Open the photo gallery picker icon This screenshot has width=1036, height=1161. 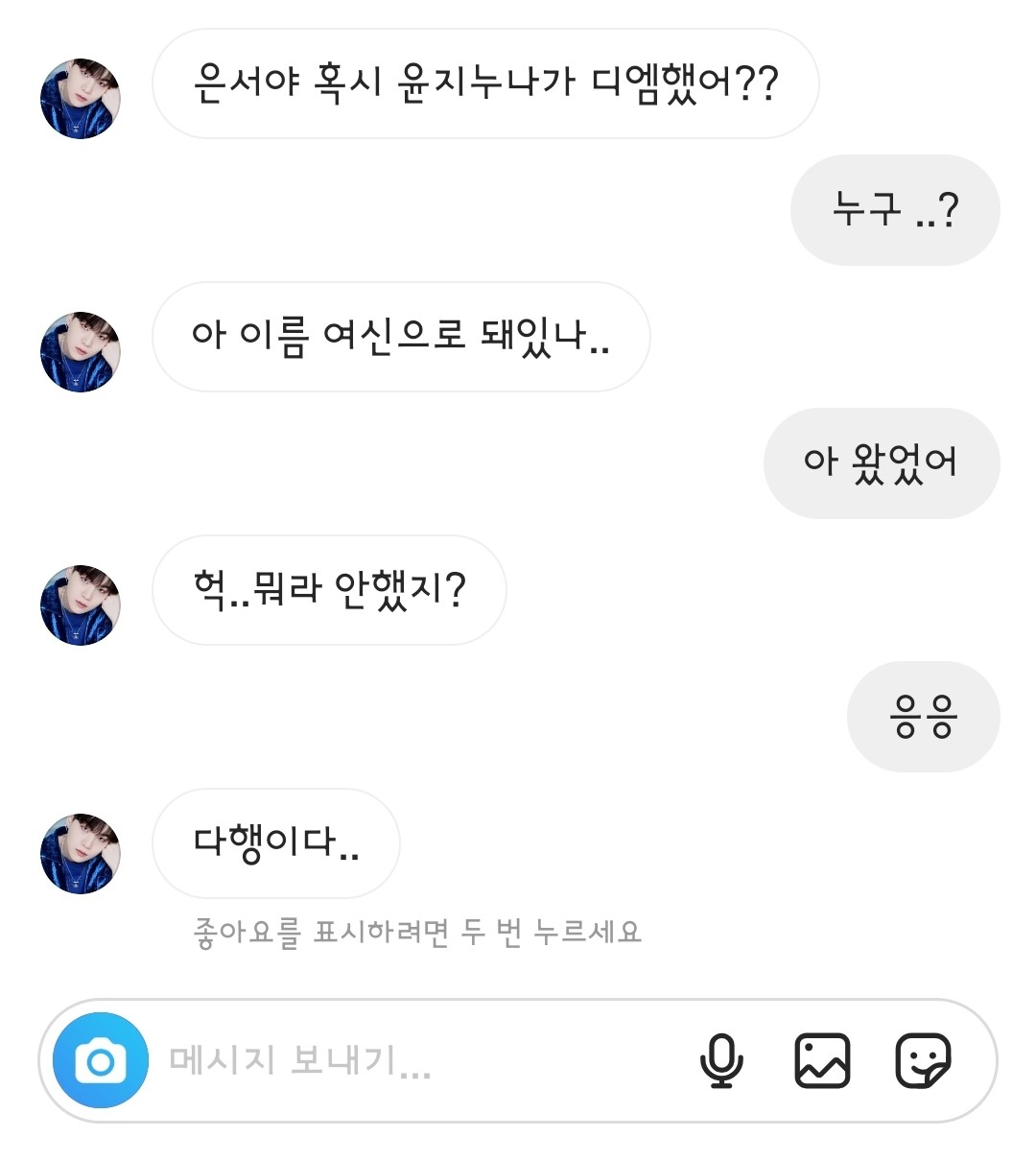[x=822, y=1060]
